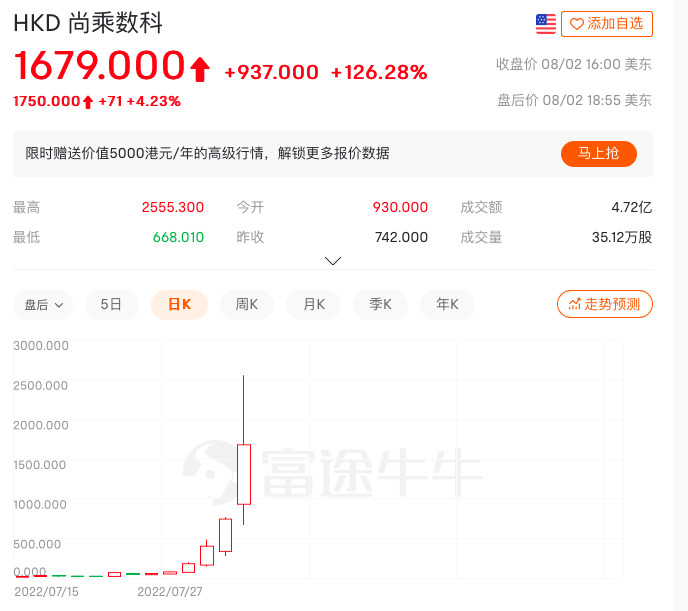Image resolution: width=688 pixels, height=611 pixels.
Task: Click the tallest red candlestick in the chart
Action: coord(243,473)
